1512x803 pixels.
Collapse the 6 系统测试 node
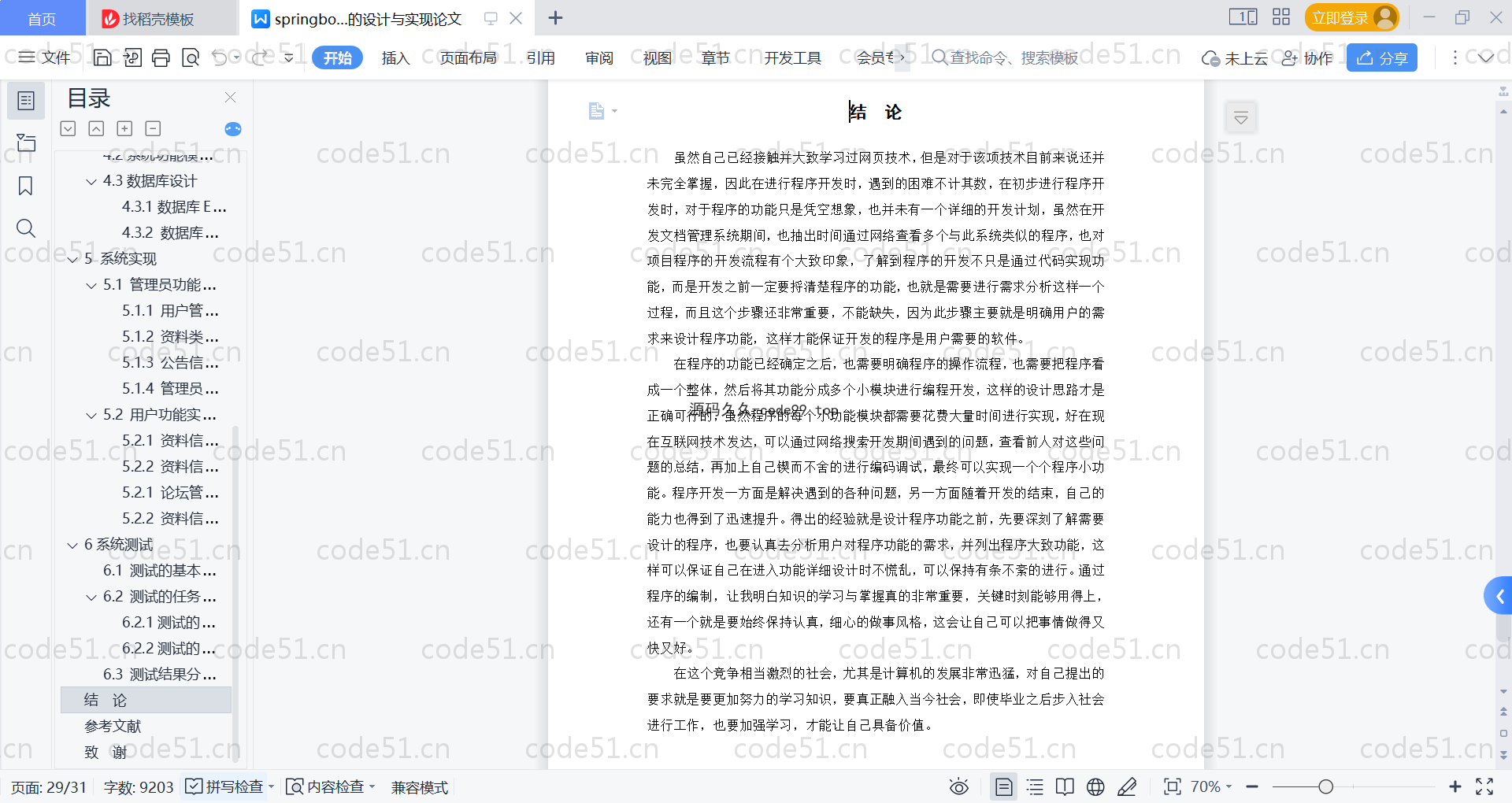tap(72, 546)
